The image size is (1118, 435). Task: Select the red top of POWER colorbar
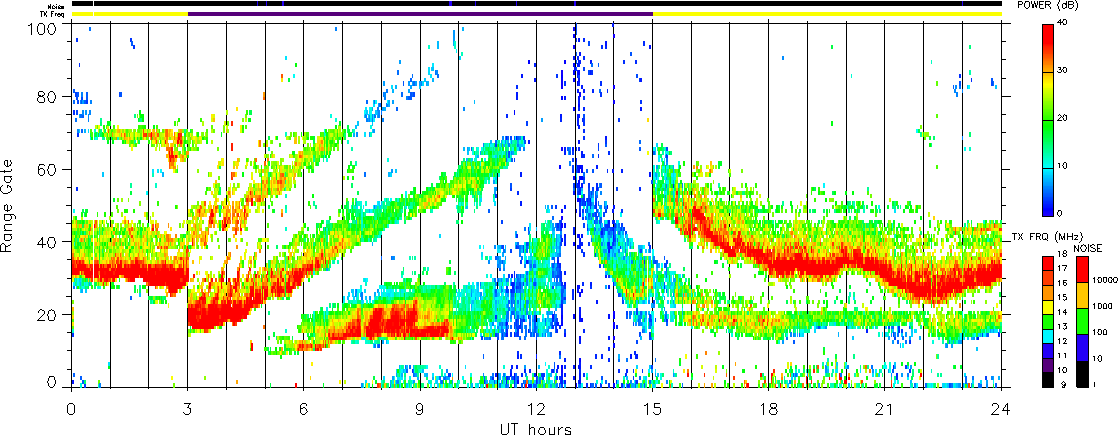click(1049, 36)
